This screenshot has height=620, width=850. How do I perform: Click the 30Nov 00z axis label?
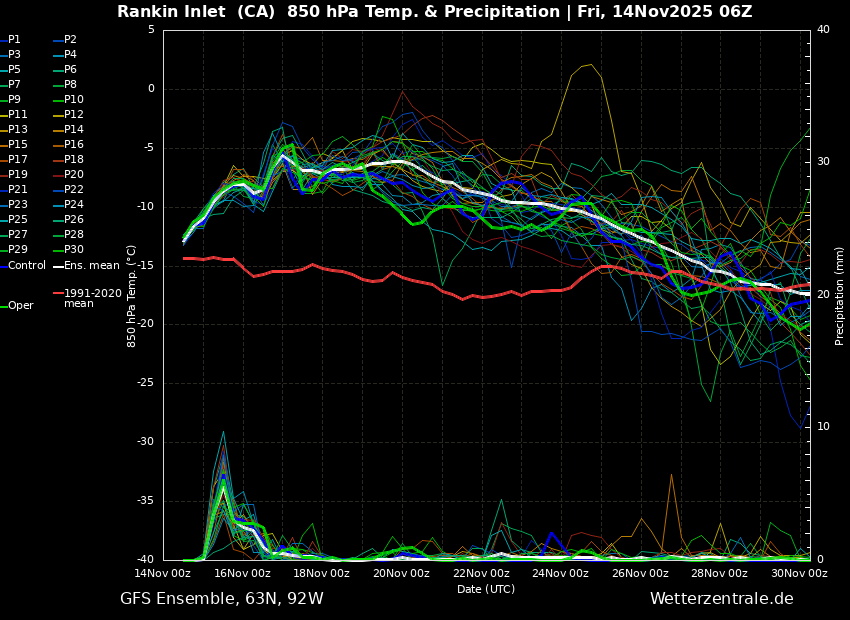(x=799, y=574)
